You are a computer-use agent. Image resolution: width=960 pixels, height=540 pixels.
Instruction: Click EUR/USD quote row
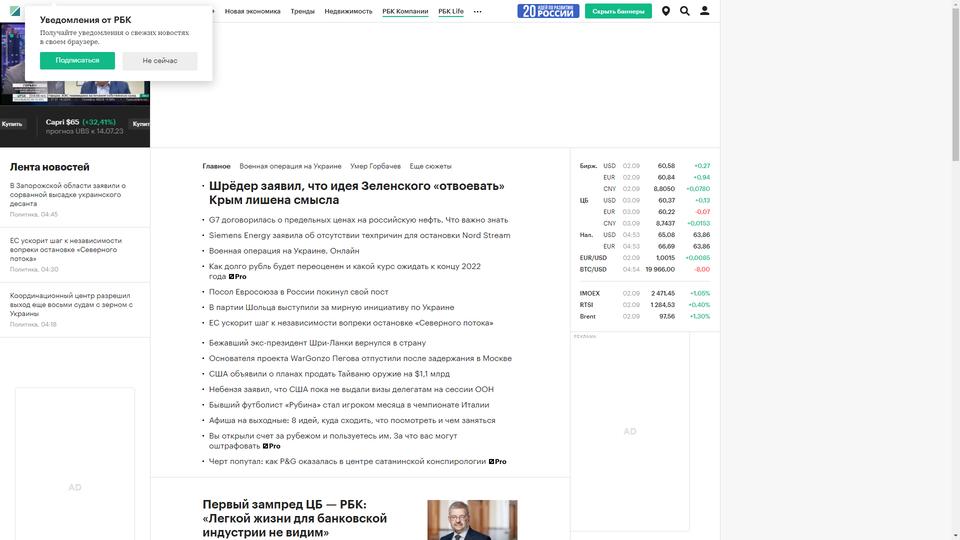pos(645,258)
